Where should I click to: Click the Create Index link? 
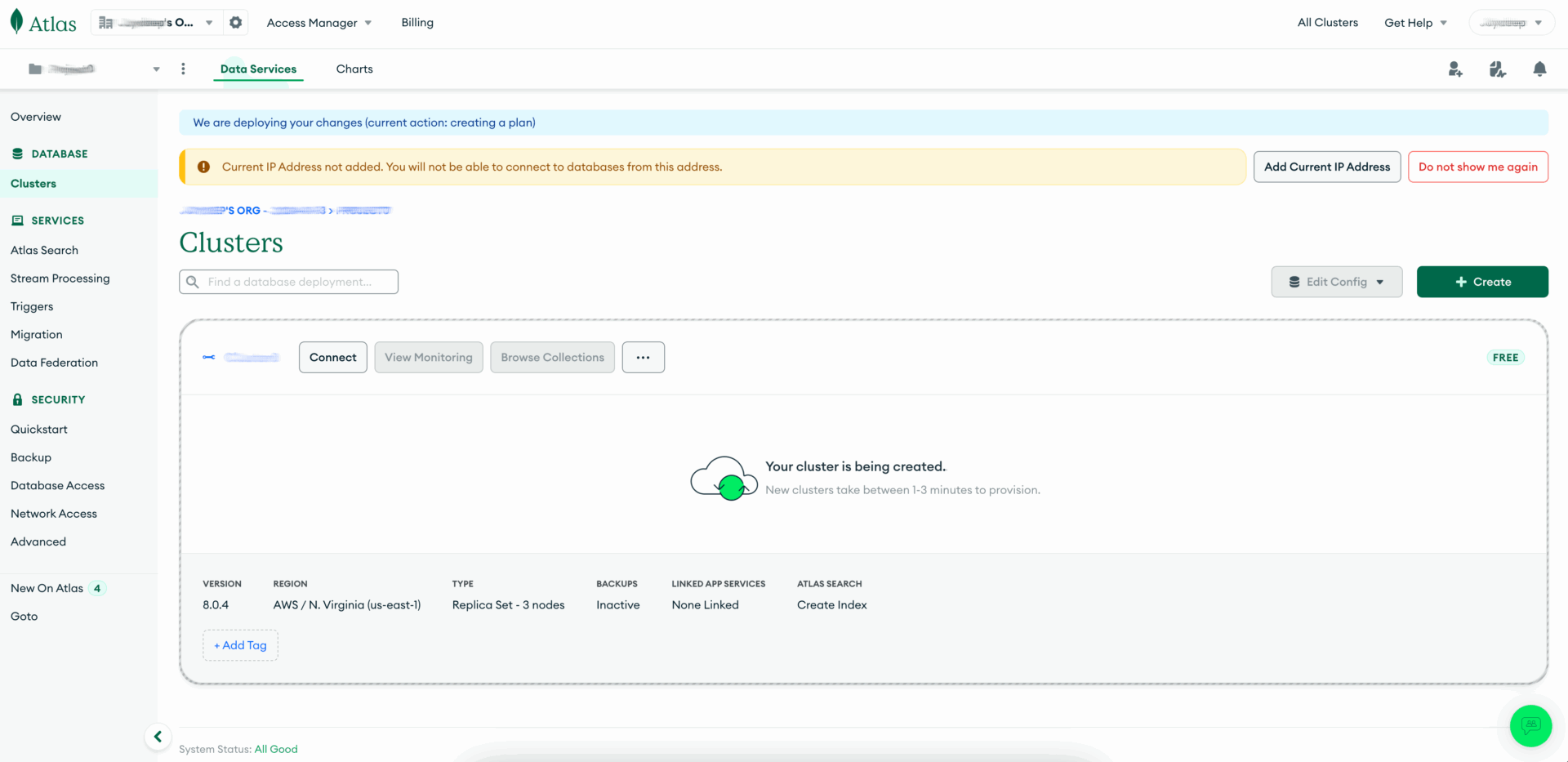pyautogui.click(x=831, y=605)
